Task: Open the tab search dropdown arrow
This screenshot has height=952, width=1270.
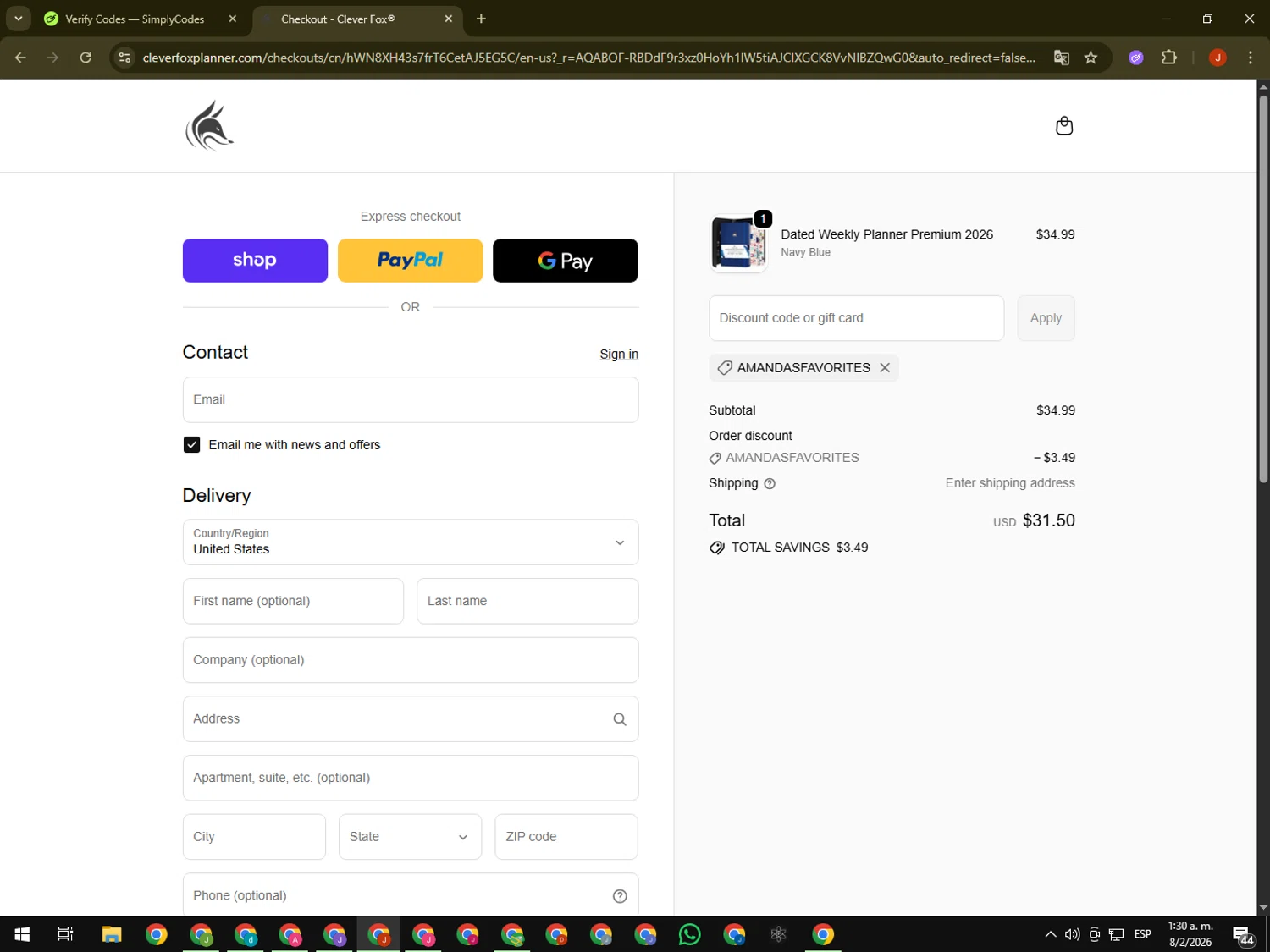Action: pos(18,19)
